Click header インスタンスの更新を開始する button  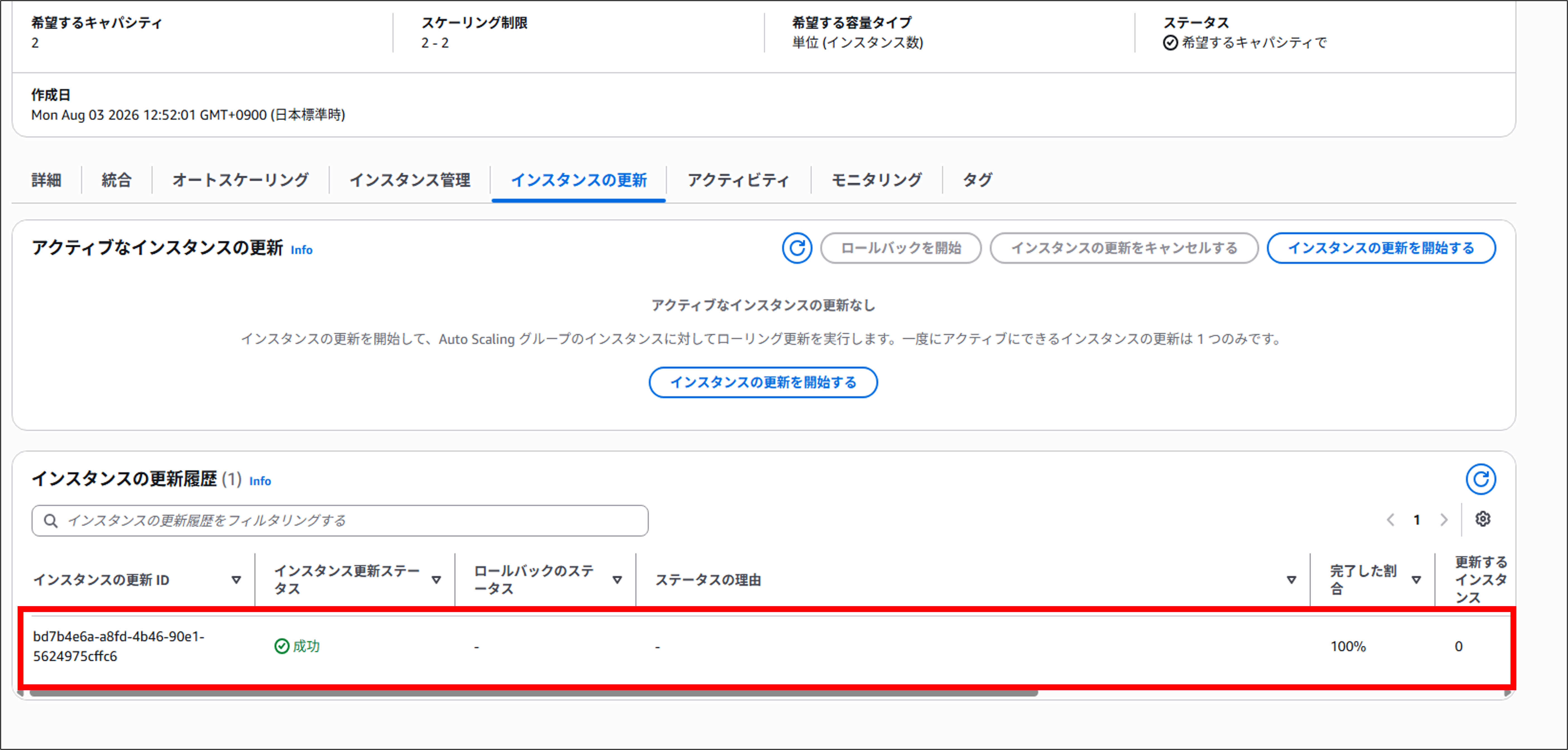pos(1381,248)
